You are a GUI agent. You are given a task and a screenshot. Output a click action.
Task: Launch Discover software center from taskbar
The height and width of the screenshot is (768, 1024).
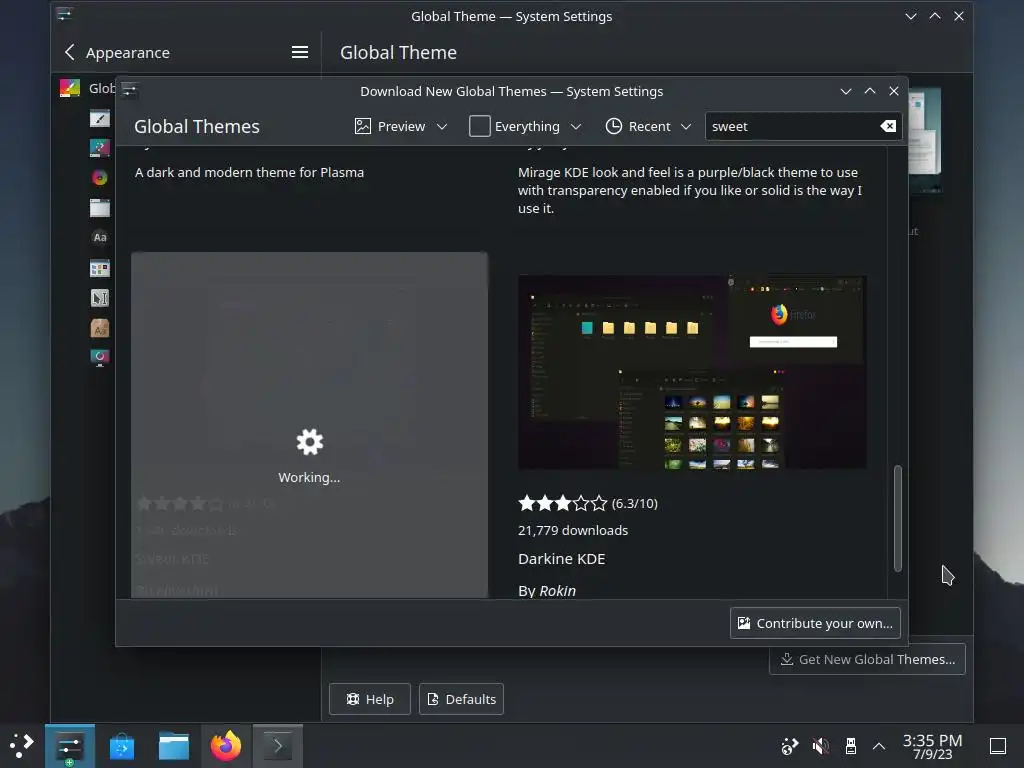pos(121,746)
